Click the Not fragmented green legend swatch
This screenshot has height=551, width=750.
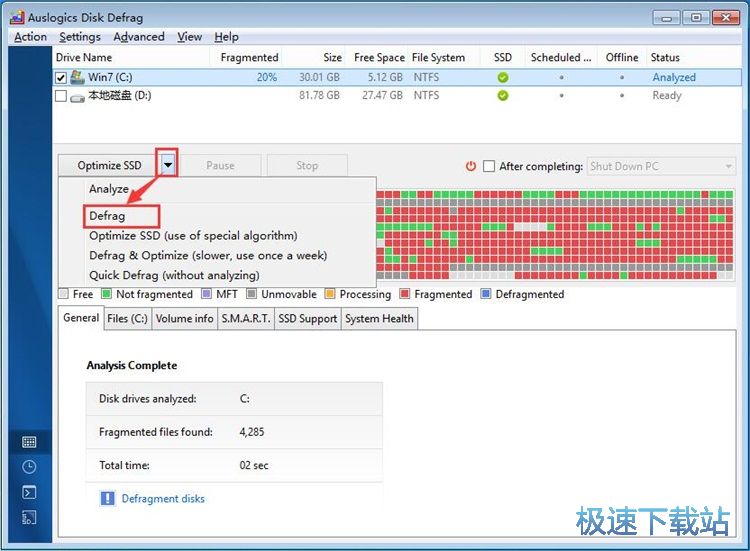(106, 294)
